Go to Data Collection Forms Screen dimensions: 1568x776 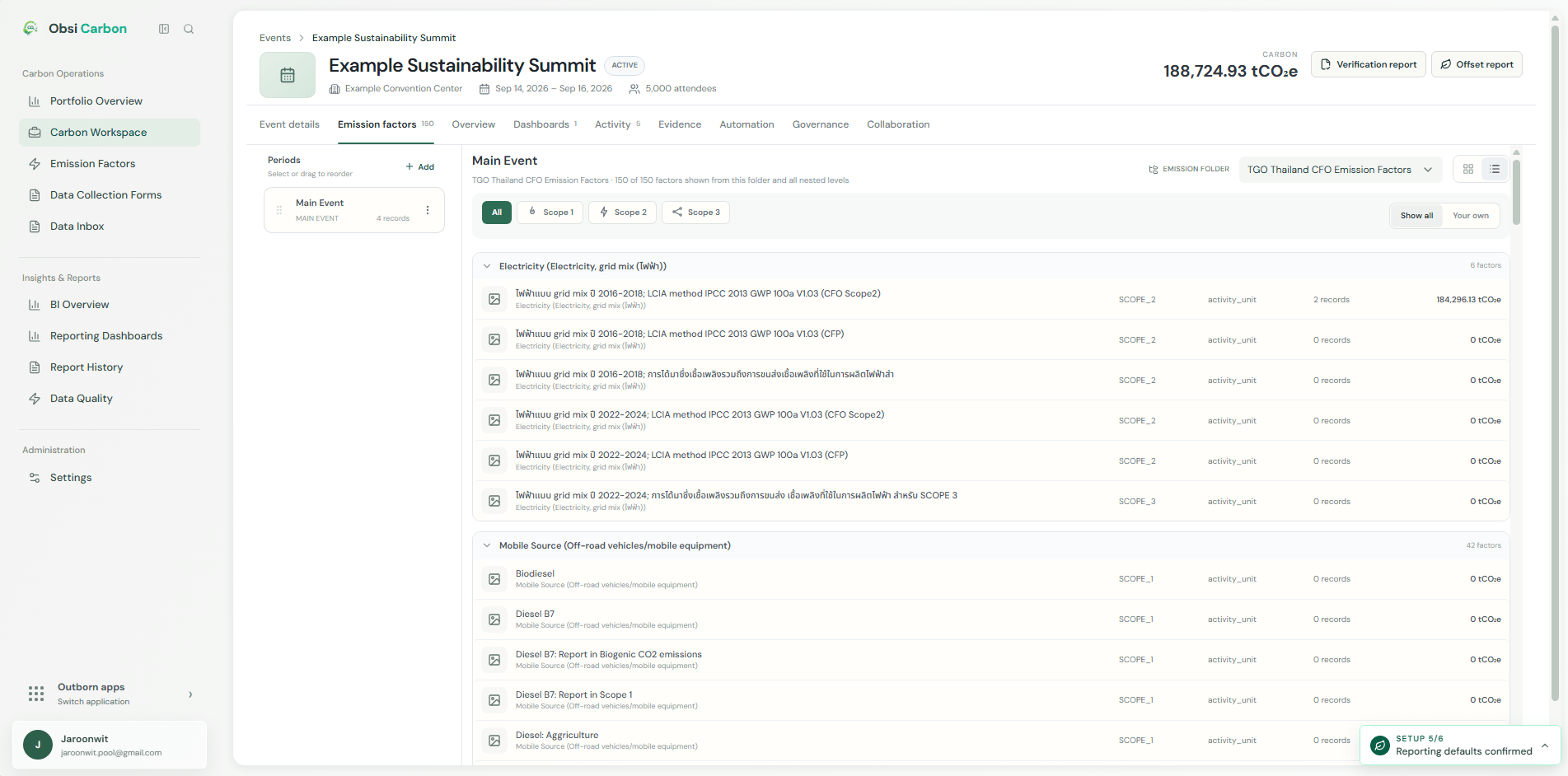[x=110, y=195]
